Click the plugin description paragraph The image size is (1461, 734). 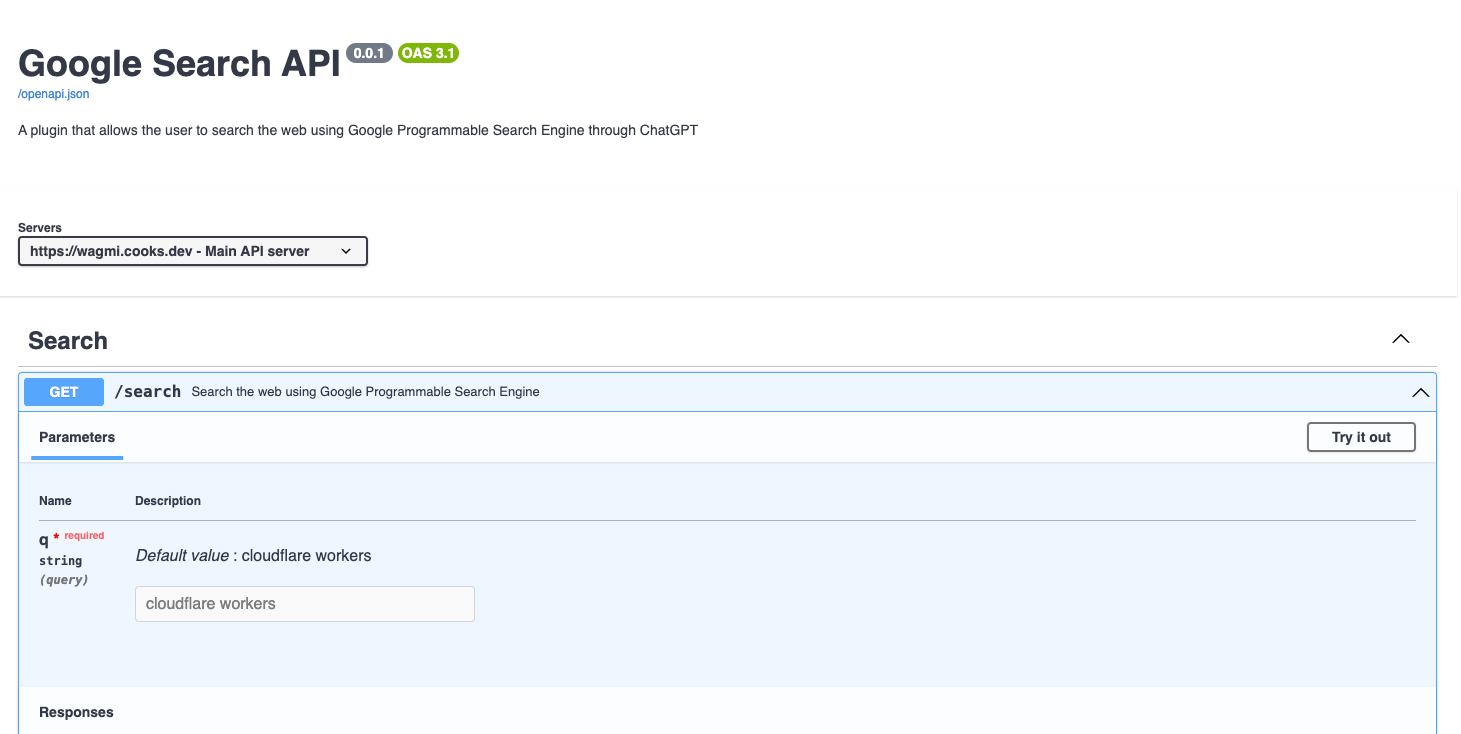358,130
